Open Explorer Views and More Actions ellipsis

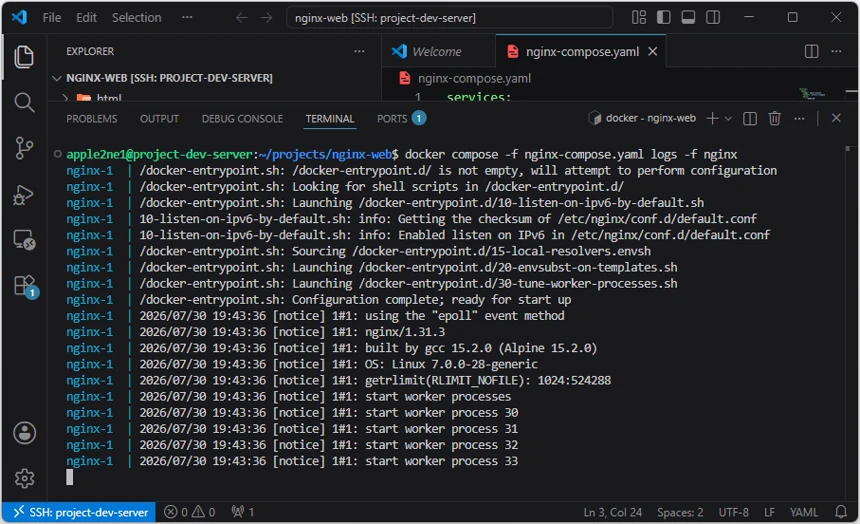pyautogui.click(x=359, y=52)
